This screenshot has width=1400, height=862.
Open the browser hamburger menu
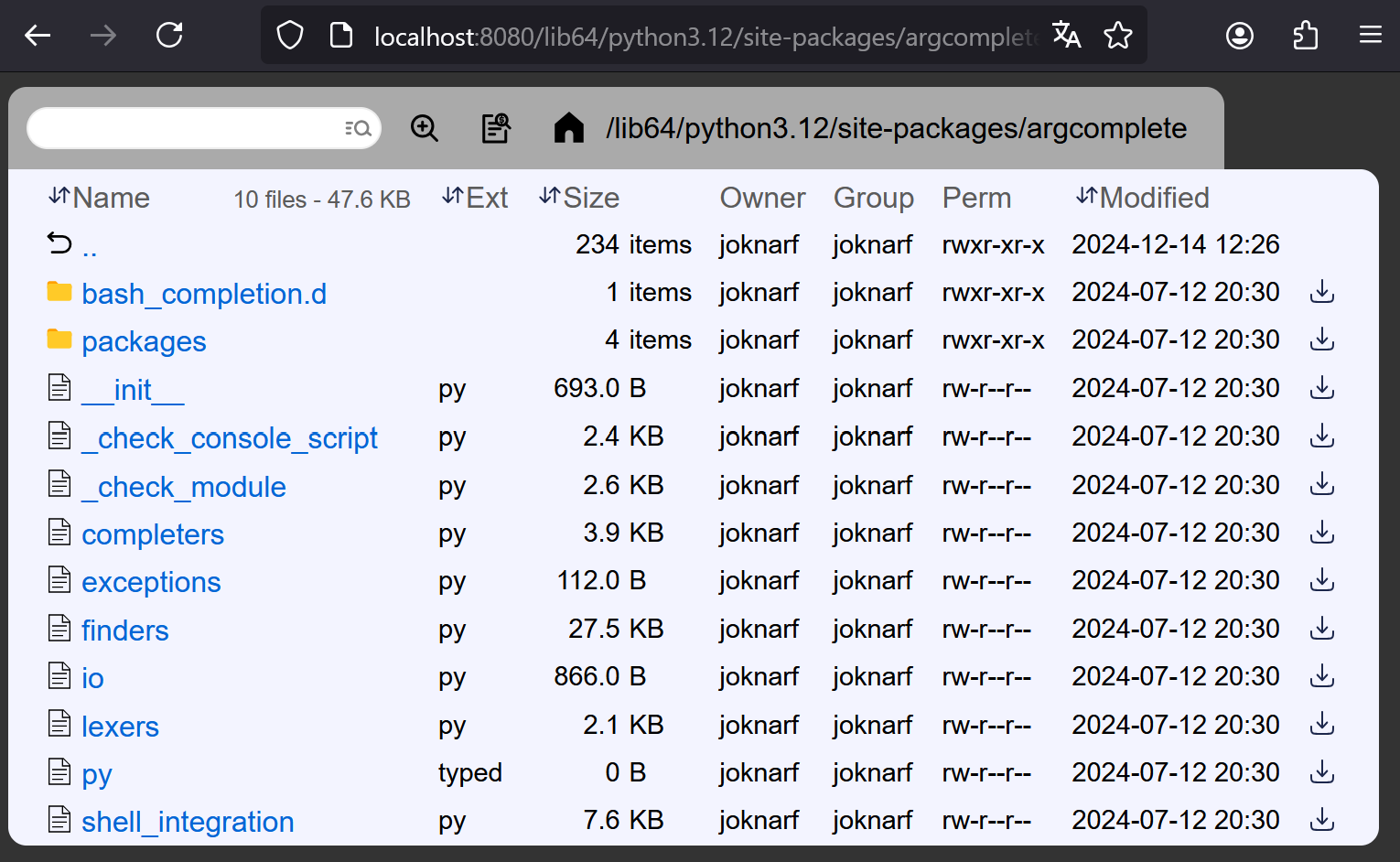[1371, 36]
